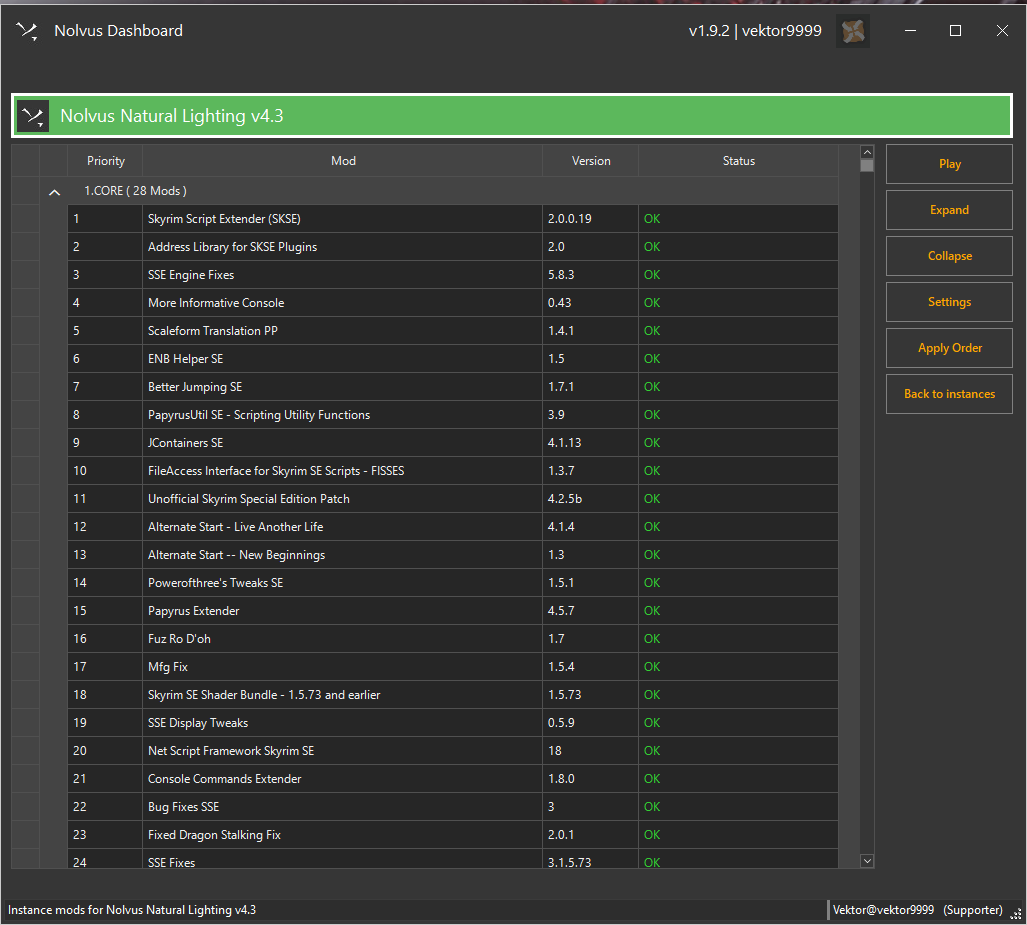This screenshot has height=925, width=1027.
Task: Click the scrollbar up arrow
Action: [867, 152]
